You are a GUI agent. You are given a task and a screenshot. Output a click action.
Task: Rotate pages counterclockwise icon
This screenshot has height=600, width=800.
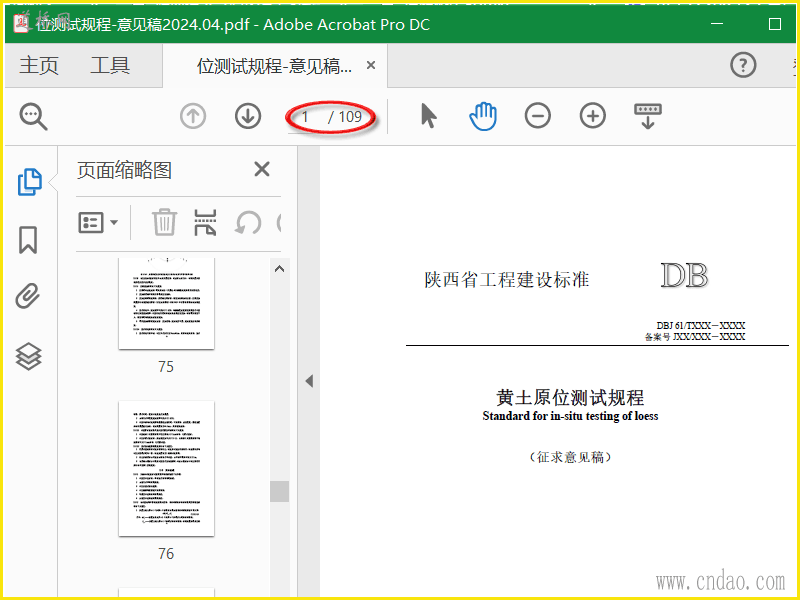tap(248, 223)
